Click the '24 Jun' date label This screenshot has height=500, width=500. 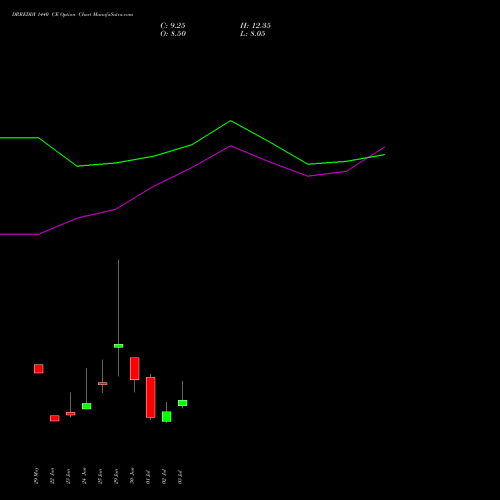coord(84,476)
